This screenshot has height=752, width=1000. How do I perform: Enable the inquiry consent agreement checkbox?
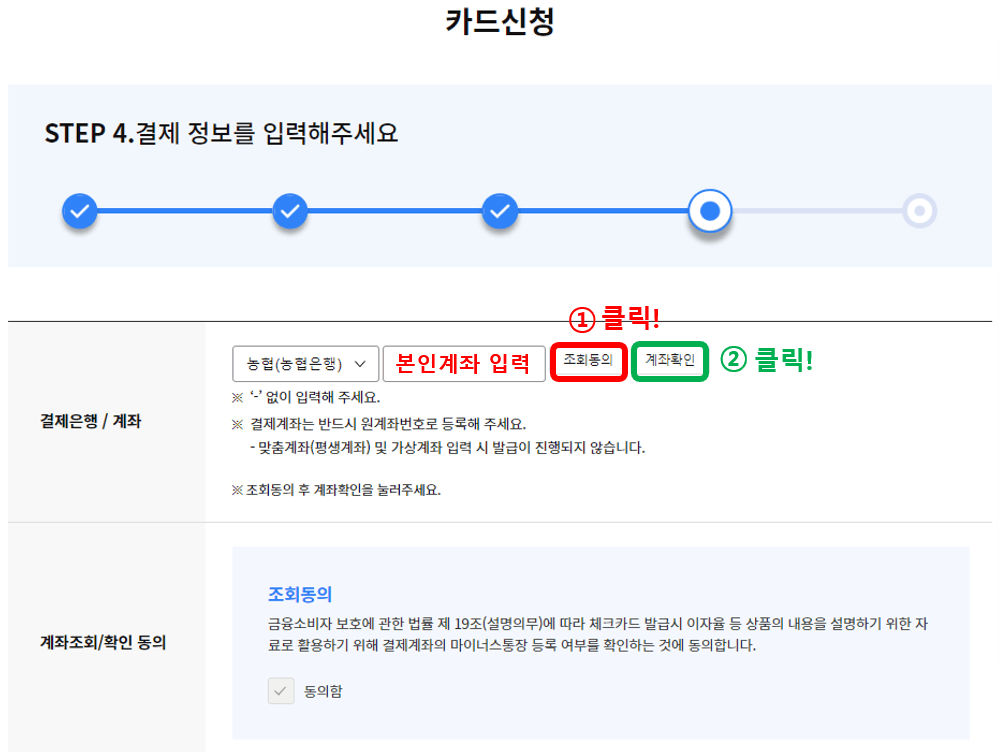[x=281, y=690]
